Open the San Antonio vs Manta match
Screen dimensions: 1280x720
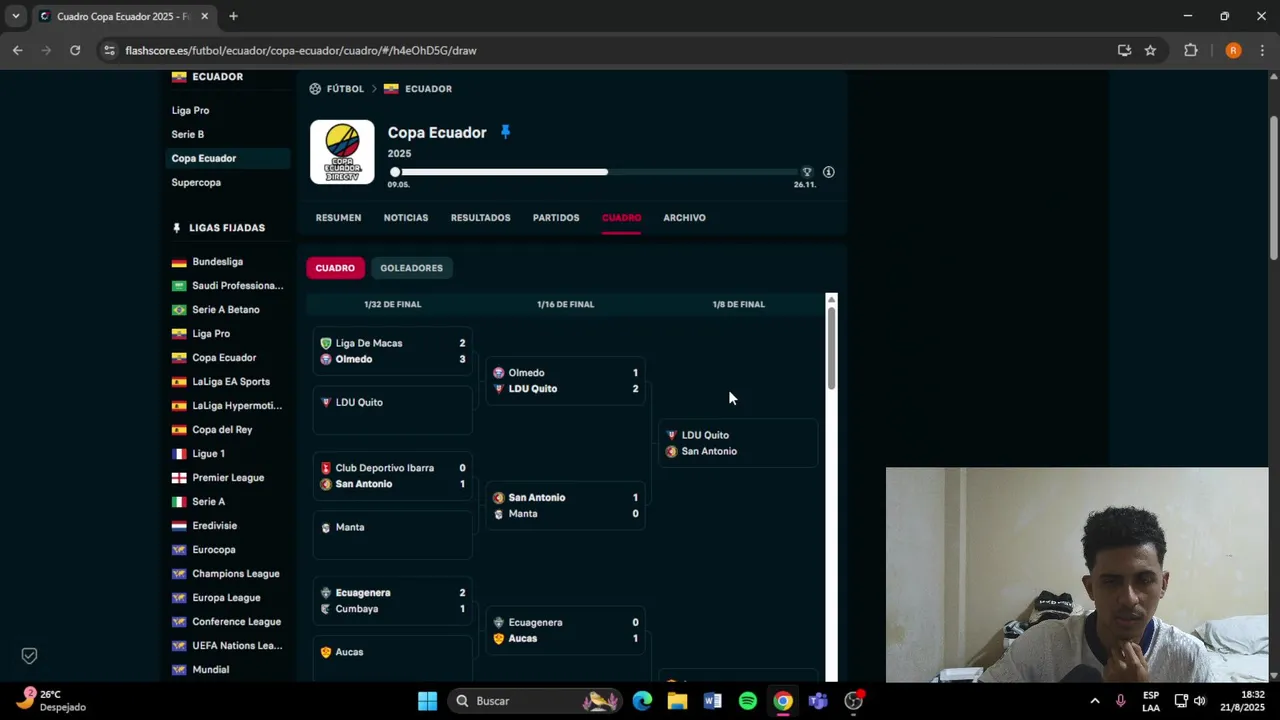[566, 505]
